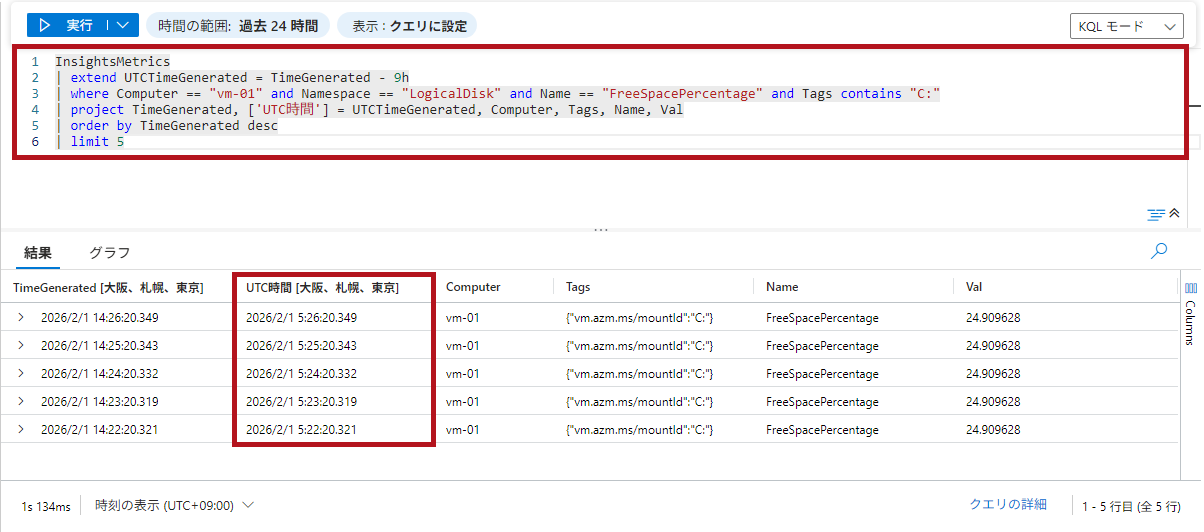This screenshot has height=532, width=1204.
Task: Collapse the query editor with chevron icon
Action: (x=1175, y=213)
